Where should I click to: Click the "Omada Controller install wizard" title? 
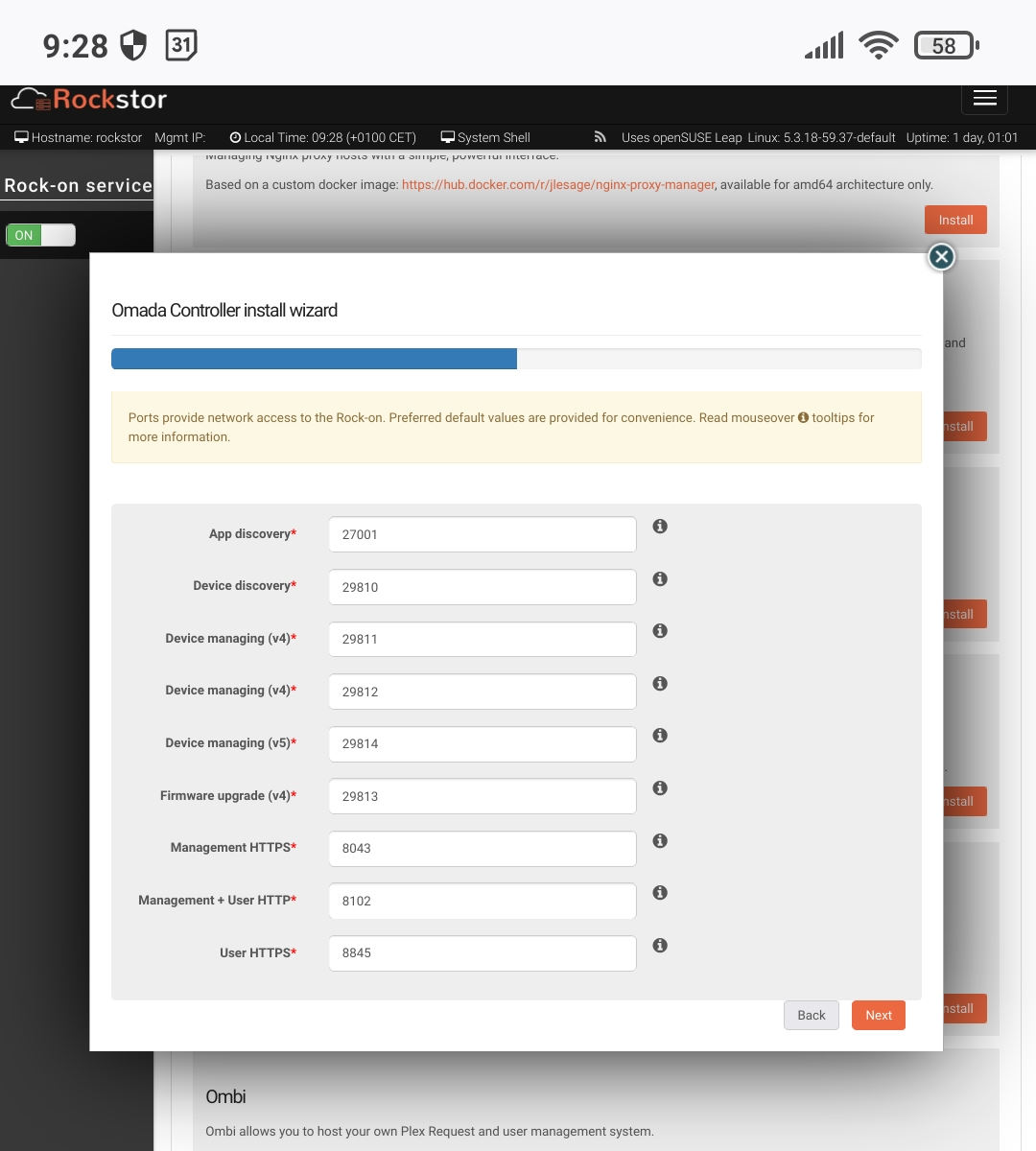click(x=224, y=310)
